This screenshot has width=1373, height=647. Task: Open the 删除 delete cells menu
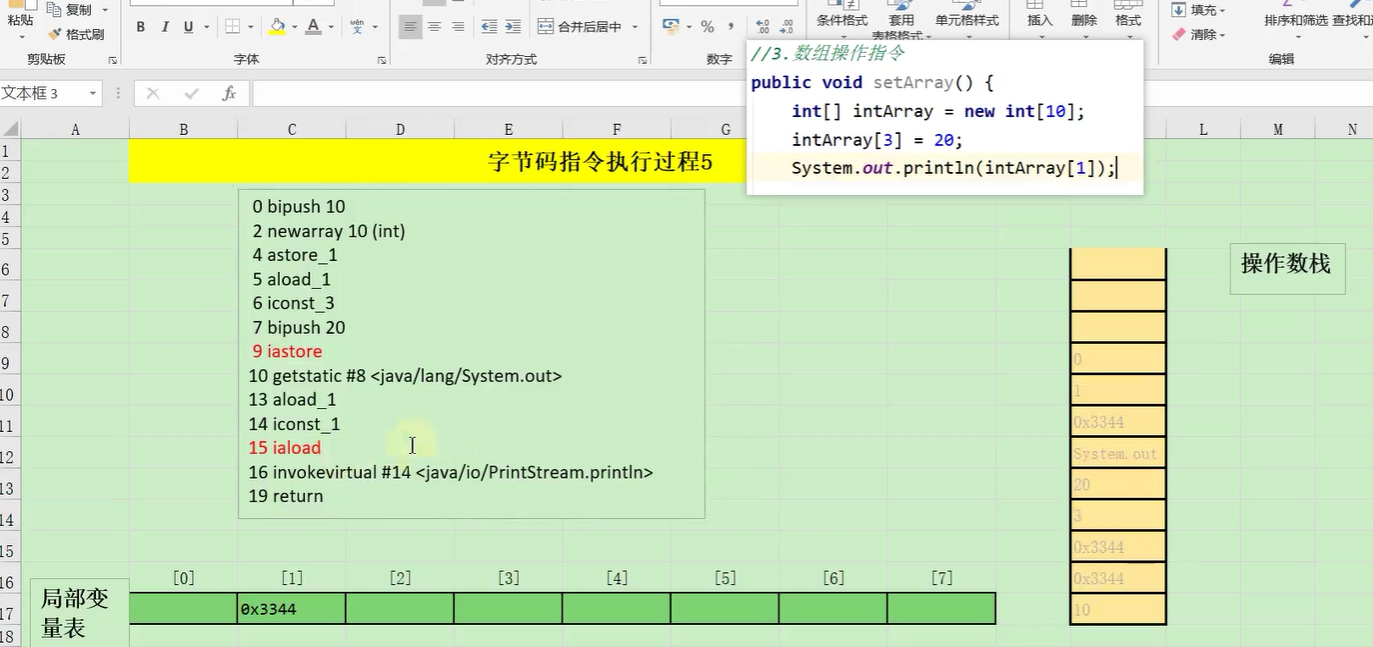tap(1084, 20)
